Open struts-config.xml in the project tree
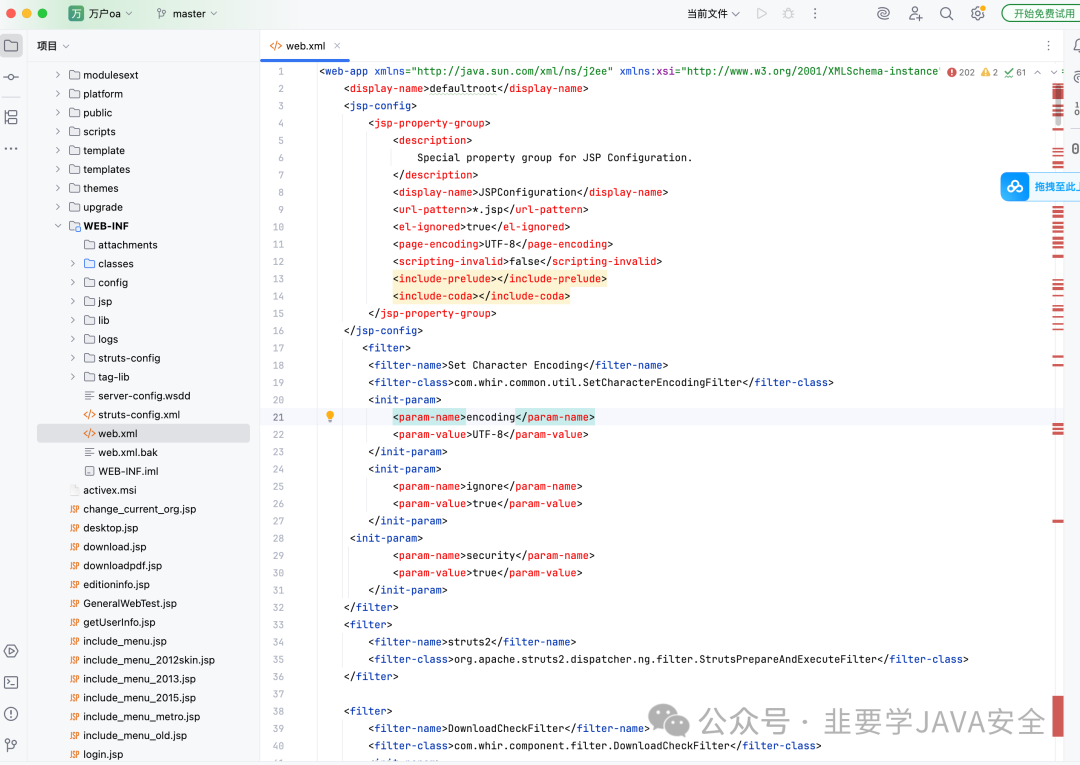The width and height of the screenshot is (1080, 765). click(138, 415)
